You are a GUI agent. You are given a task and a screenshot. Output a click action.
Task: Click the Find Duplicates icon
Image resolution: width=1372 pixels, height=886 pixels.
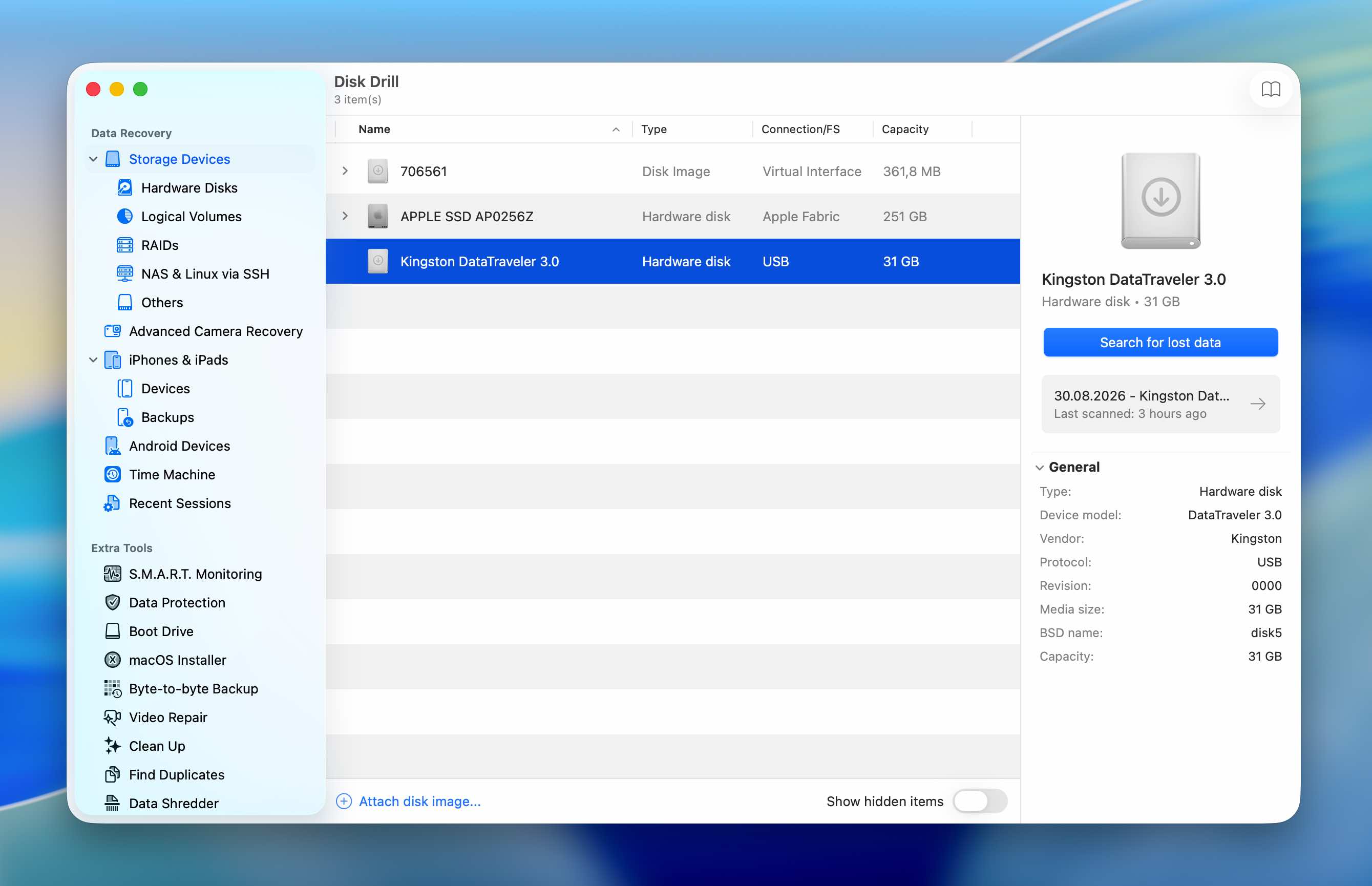(113, 775)
